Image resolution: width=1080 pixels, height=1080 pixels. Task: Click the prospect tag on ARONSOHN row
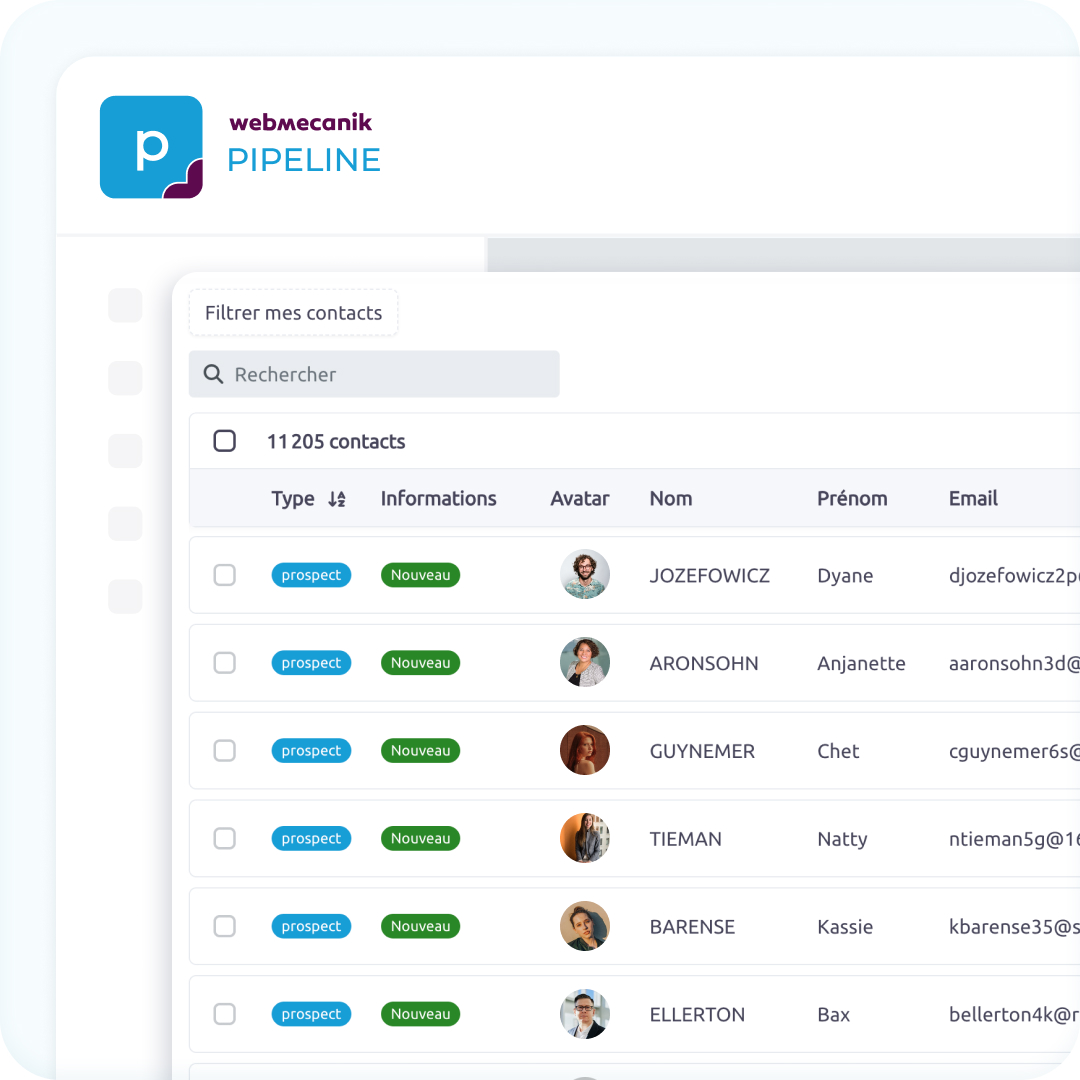pyautogui.click(x=311, y=663)
